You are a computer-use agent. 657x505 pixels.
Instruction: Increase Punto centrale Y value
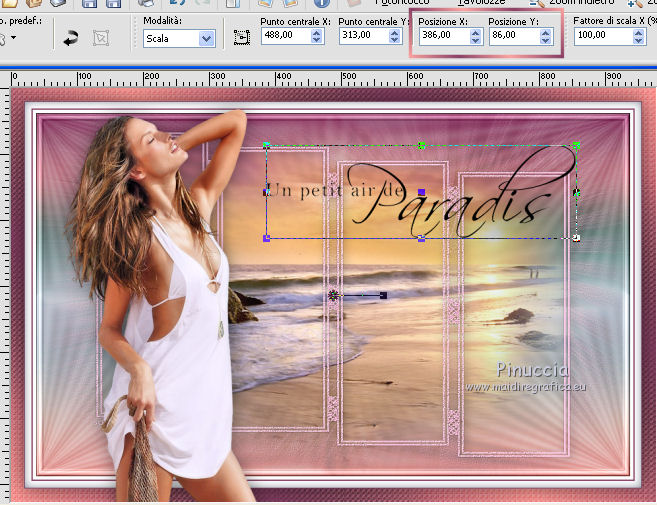pyautogui.click(x=394, y=32)
